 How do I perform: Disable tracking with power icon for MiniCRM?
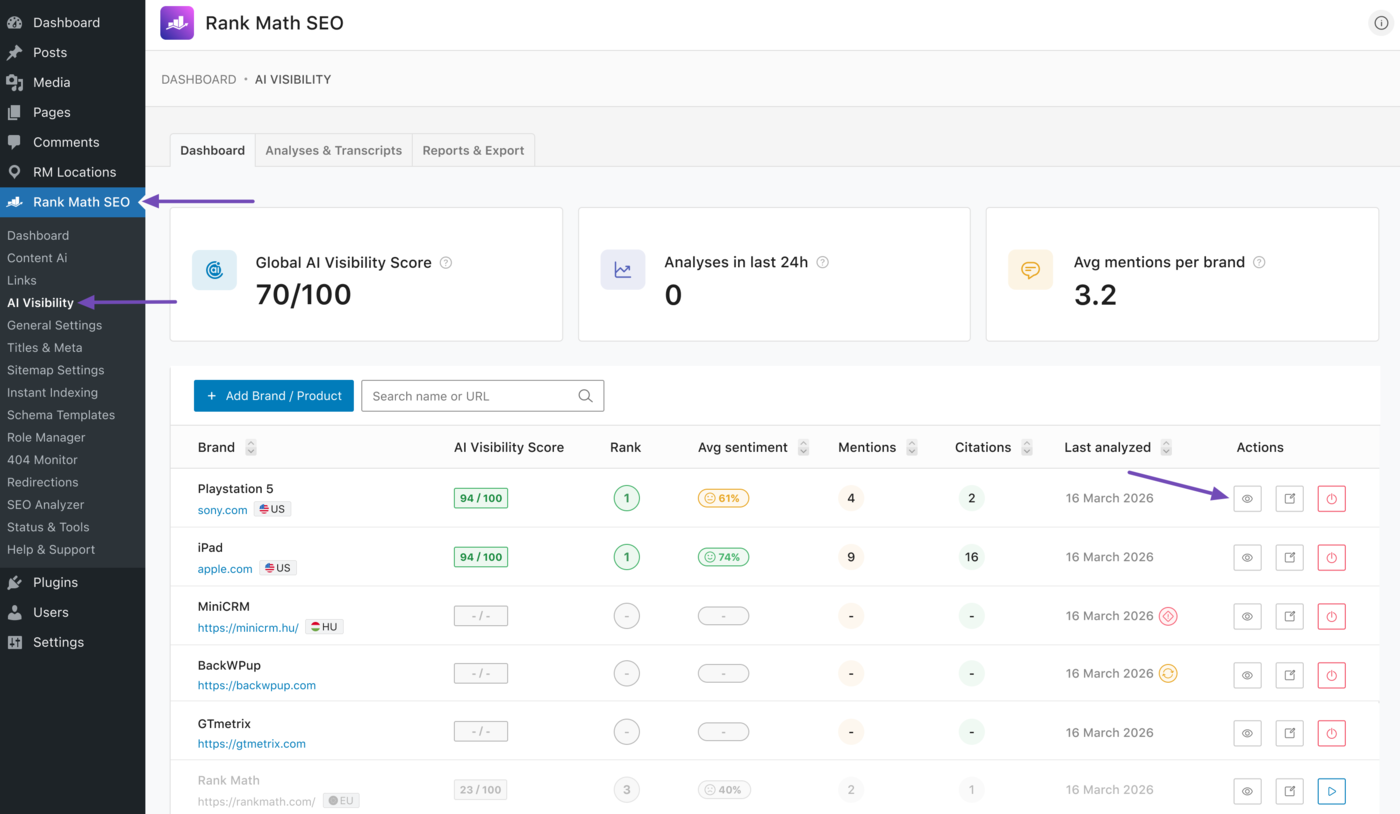[1332, 616]
